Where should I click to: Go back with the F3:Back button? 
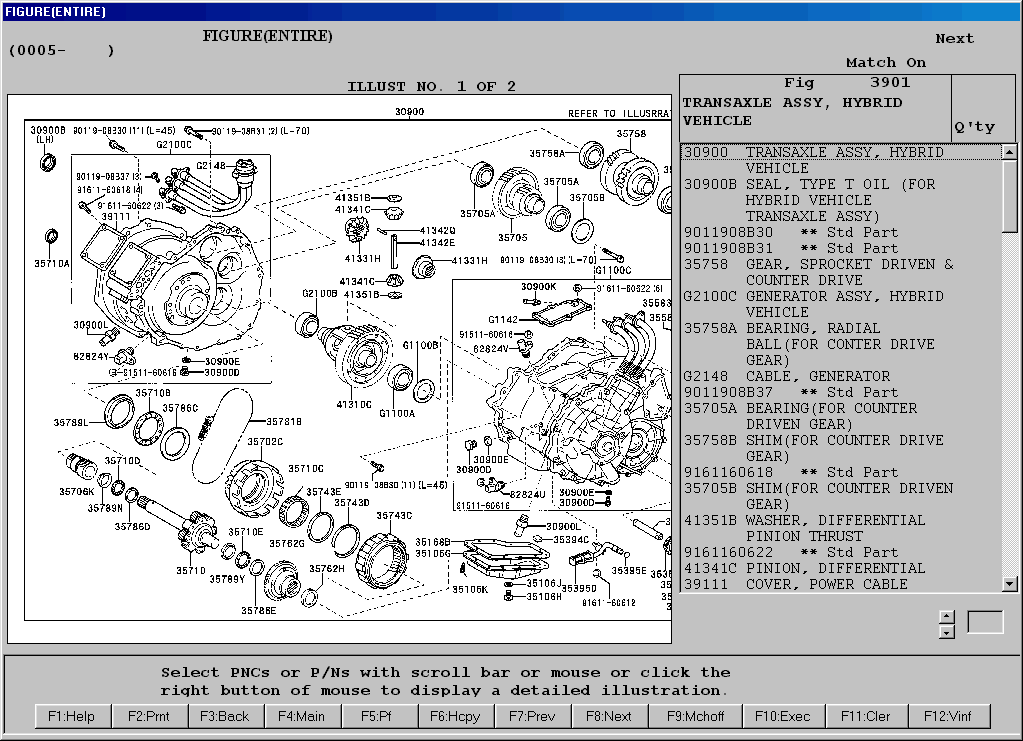(225, 716)
